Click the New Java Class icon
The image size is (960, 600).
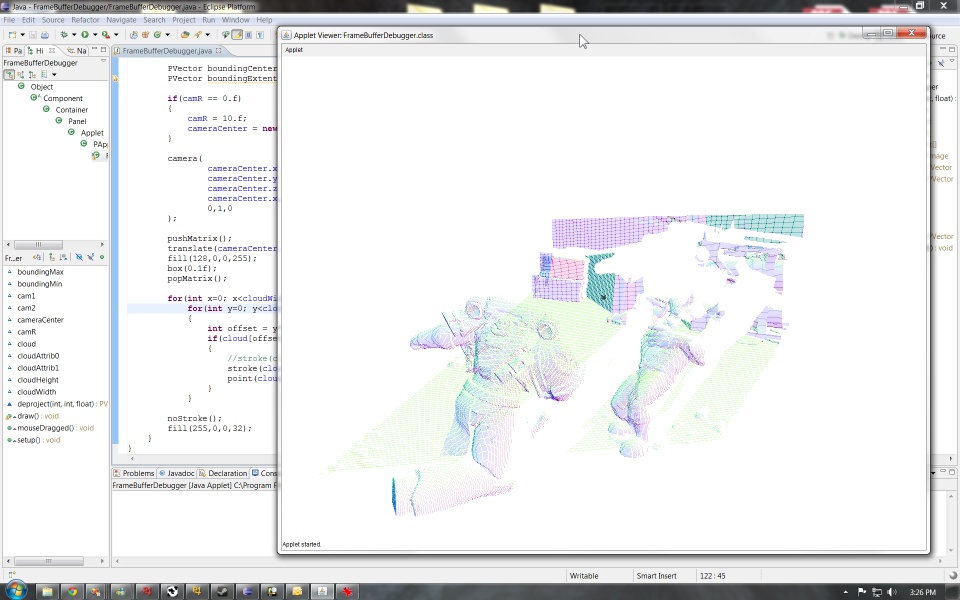(157, 35)
